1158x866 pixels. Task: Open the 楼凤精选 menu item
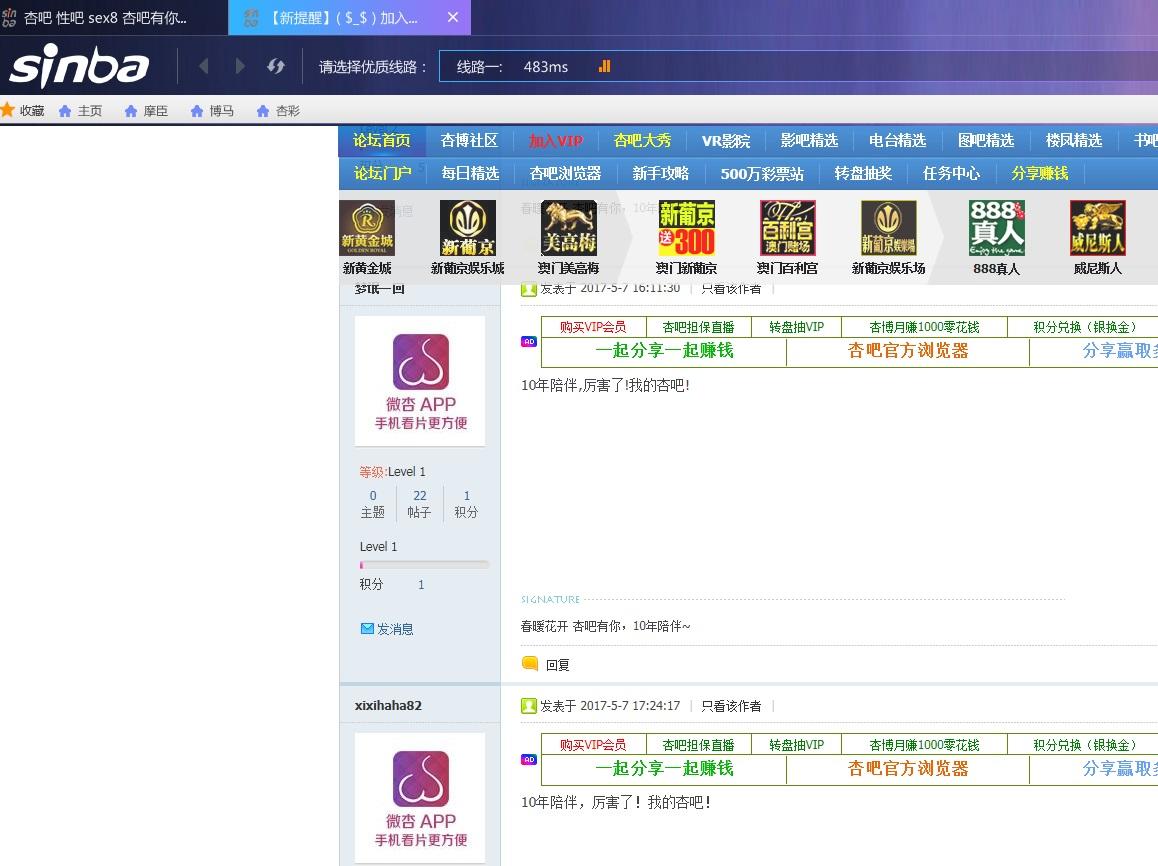coord(1074,140)
